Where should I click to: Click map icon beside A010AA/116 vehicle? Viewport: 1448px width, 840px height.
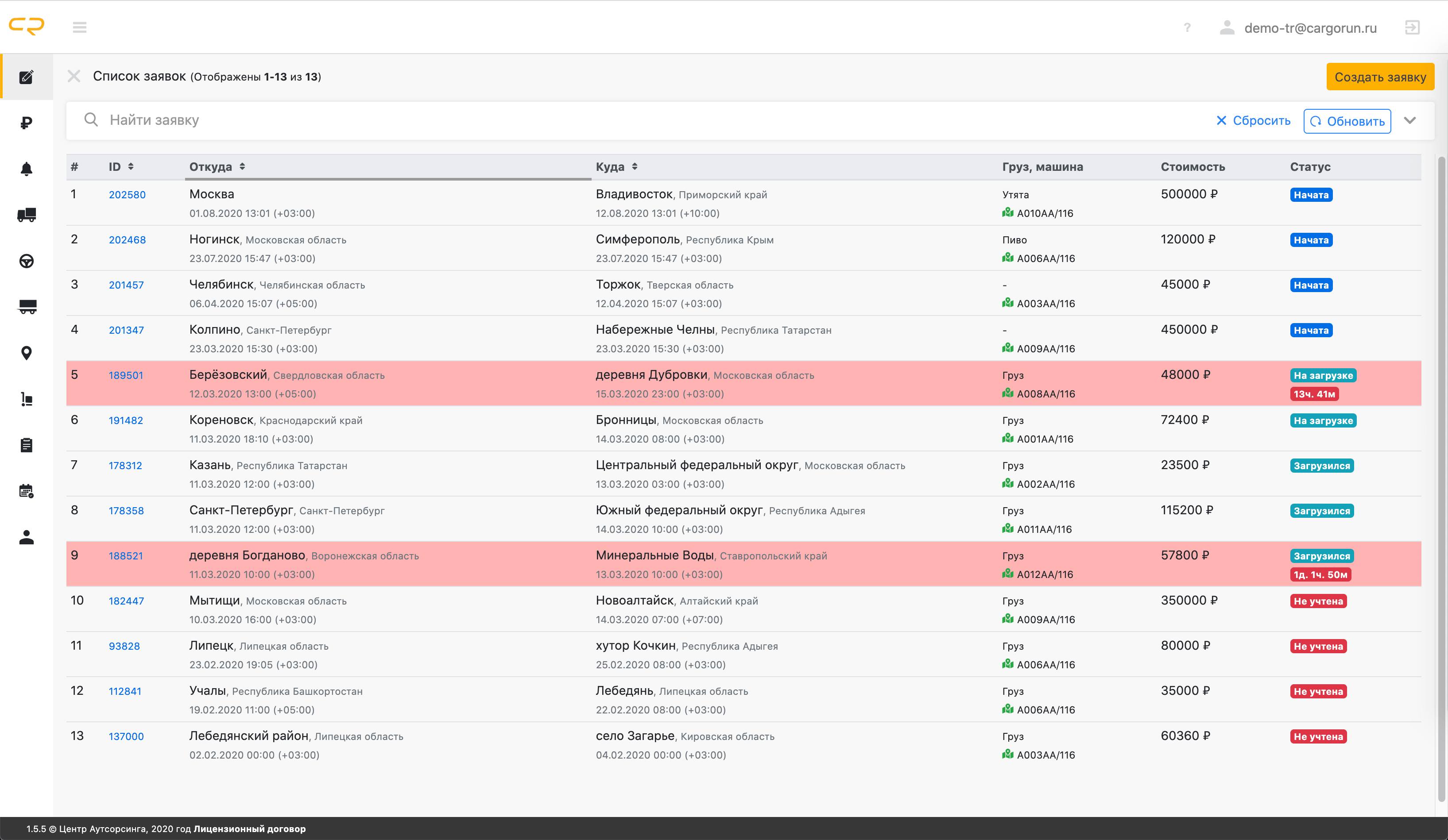click(x=1007, y=213)
